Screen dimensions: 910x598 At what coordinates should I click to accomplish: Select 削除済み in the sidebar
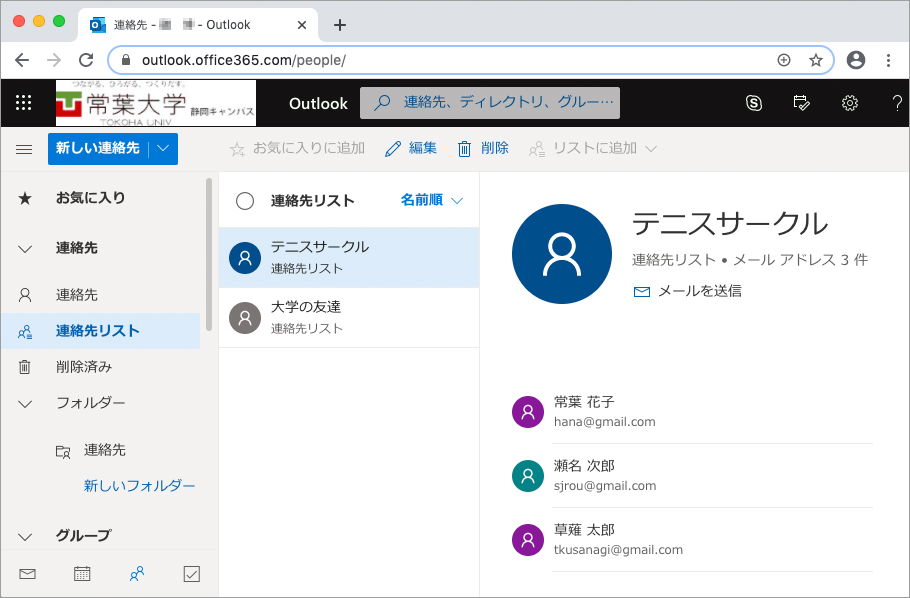84,367
